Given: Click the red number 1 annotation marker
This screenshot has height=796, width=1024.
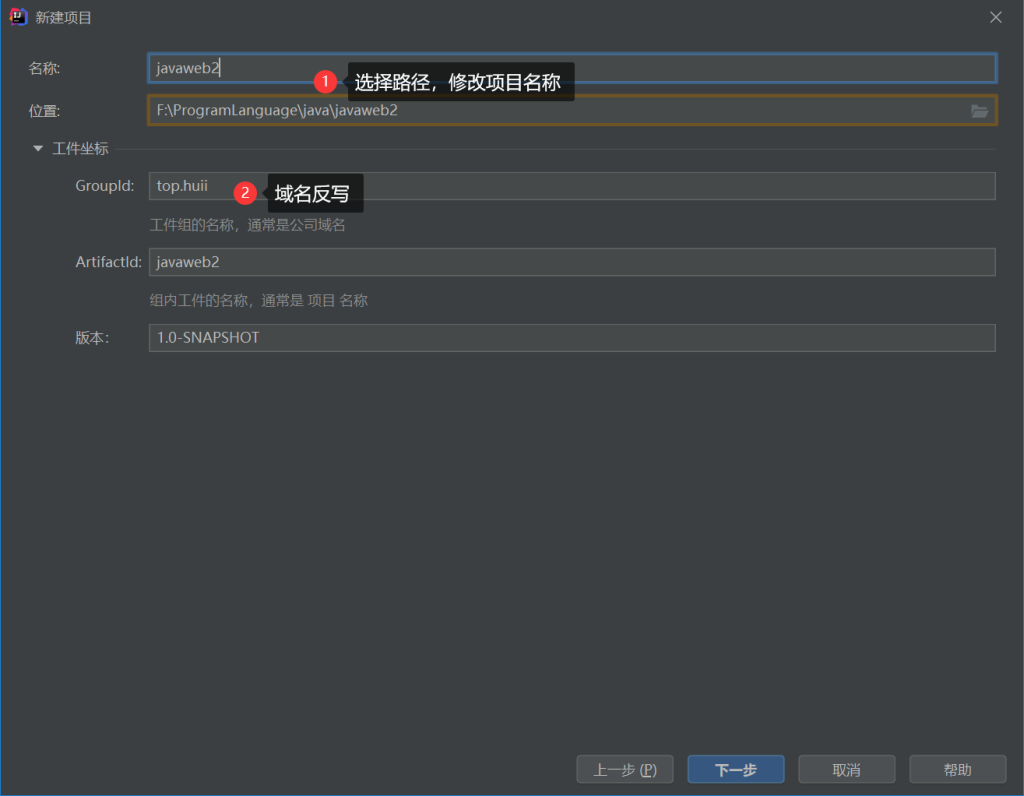Looking at the screenshot, I should click(x=324, y=82).
